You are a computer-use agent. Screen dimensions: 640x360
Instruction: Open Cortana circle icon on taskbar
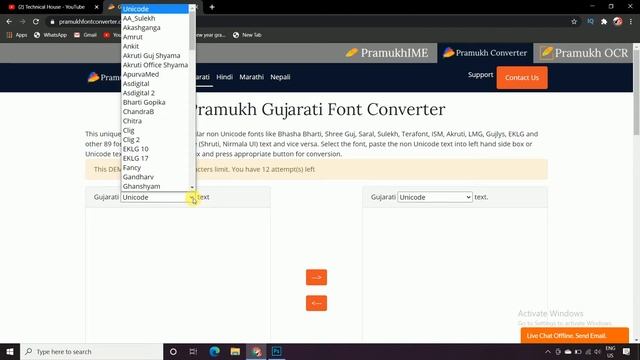pyautogui.click(x=173, y=351)
